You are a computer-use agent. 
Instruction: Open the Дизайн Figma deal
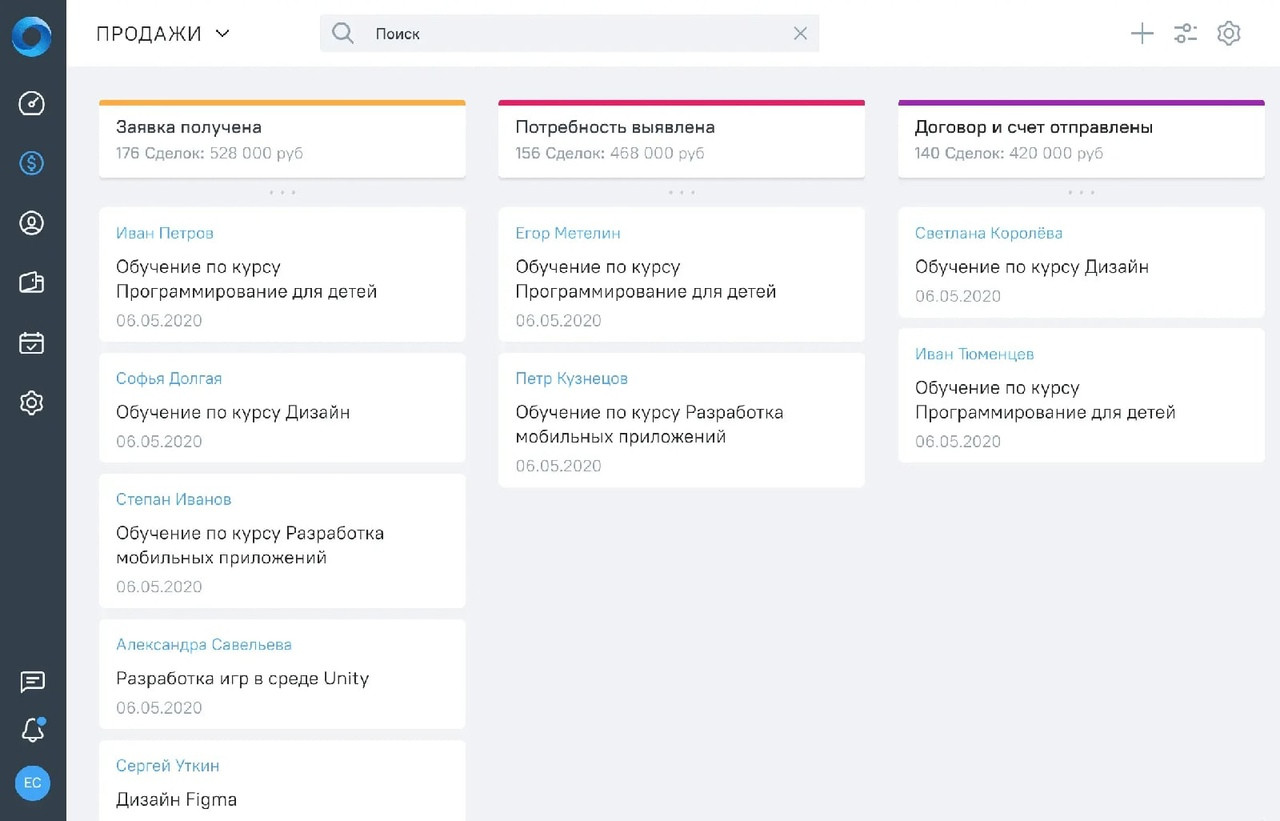(177, 799)
